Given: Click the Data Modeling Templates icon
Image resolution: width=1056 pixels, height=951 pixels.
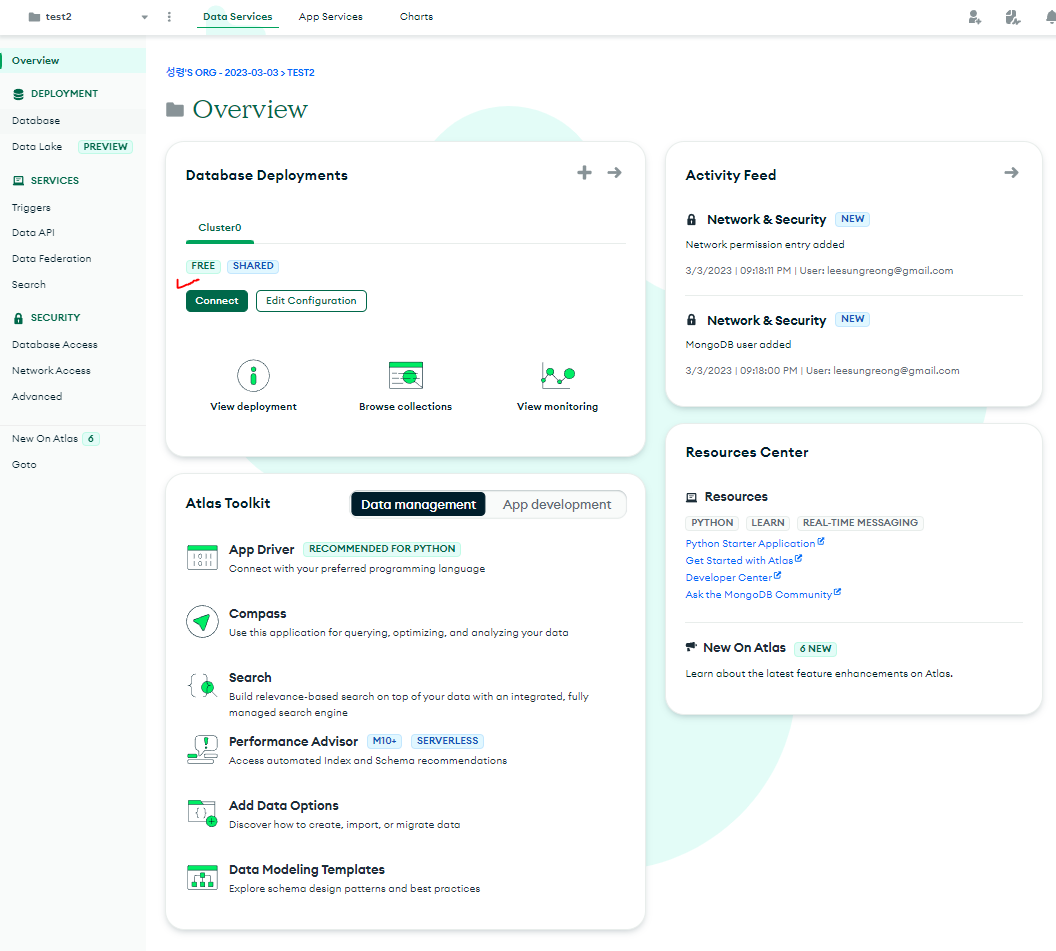Looking at the screenshot, I should [x=202, y=878].
